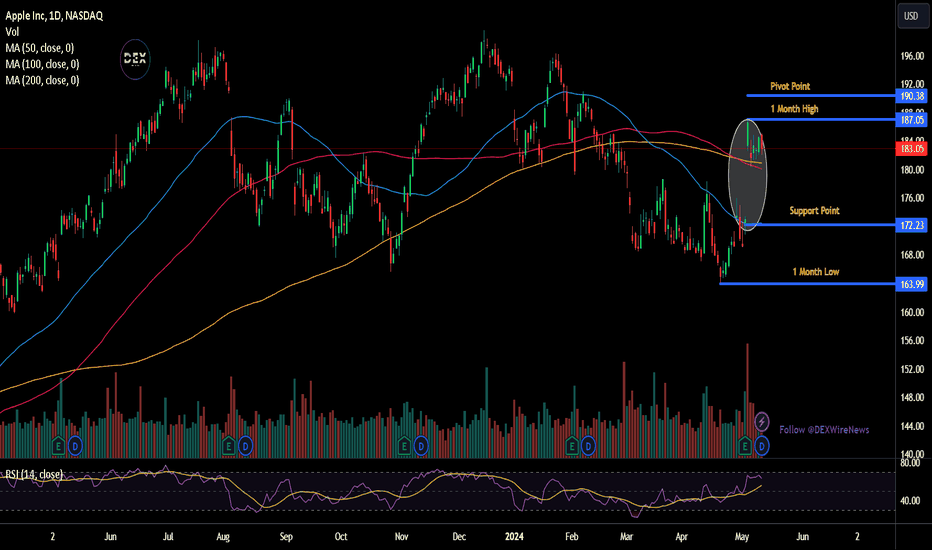The image size is (932, 550).
Task: Click the Nov label on time axis
Action: pyautogui.click(x=401, y=536)
